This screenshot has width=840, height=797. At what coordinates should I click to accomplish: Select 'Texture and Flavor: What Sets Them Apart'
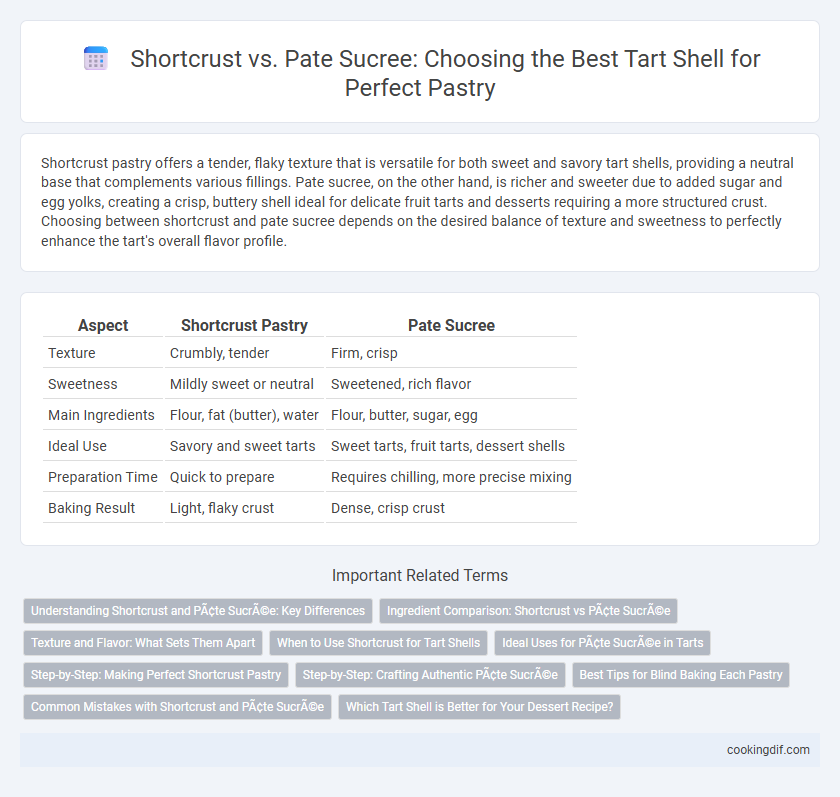[x=143, y=643]
